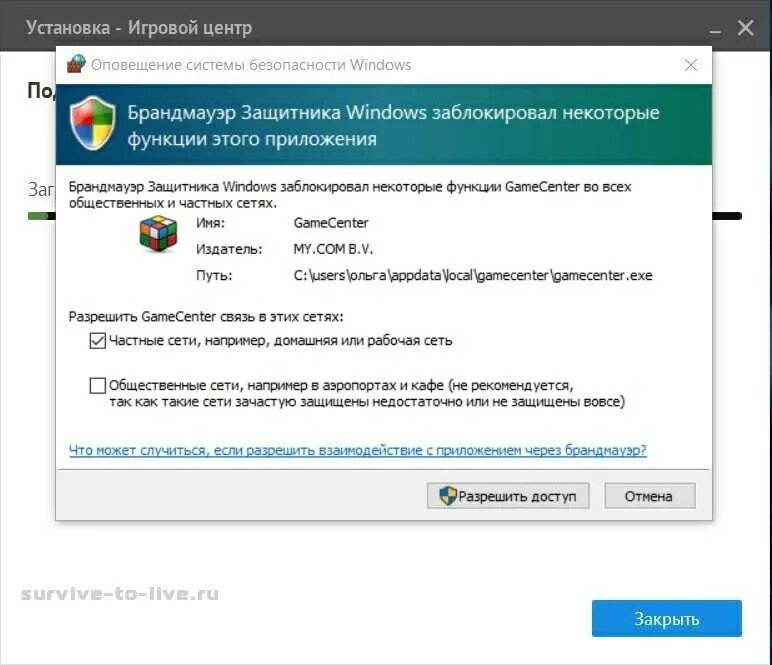Click the UAC shield icon on Разрешить доступ
Image resolution: width=772 pixels, height=665 pixels.
click(x=448, y=496)
